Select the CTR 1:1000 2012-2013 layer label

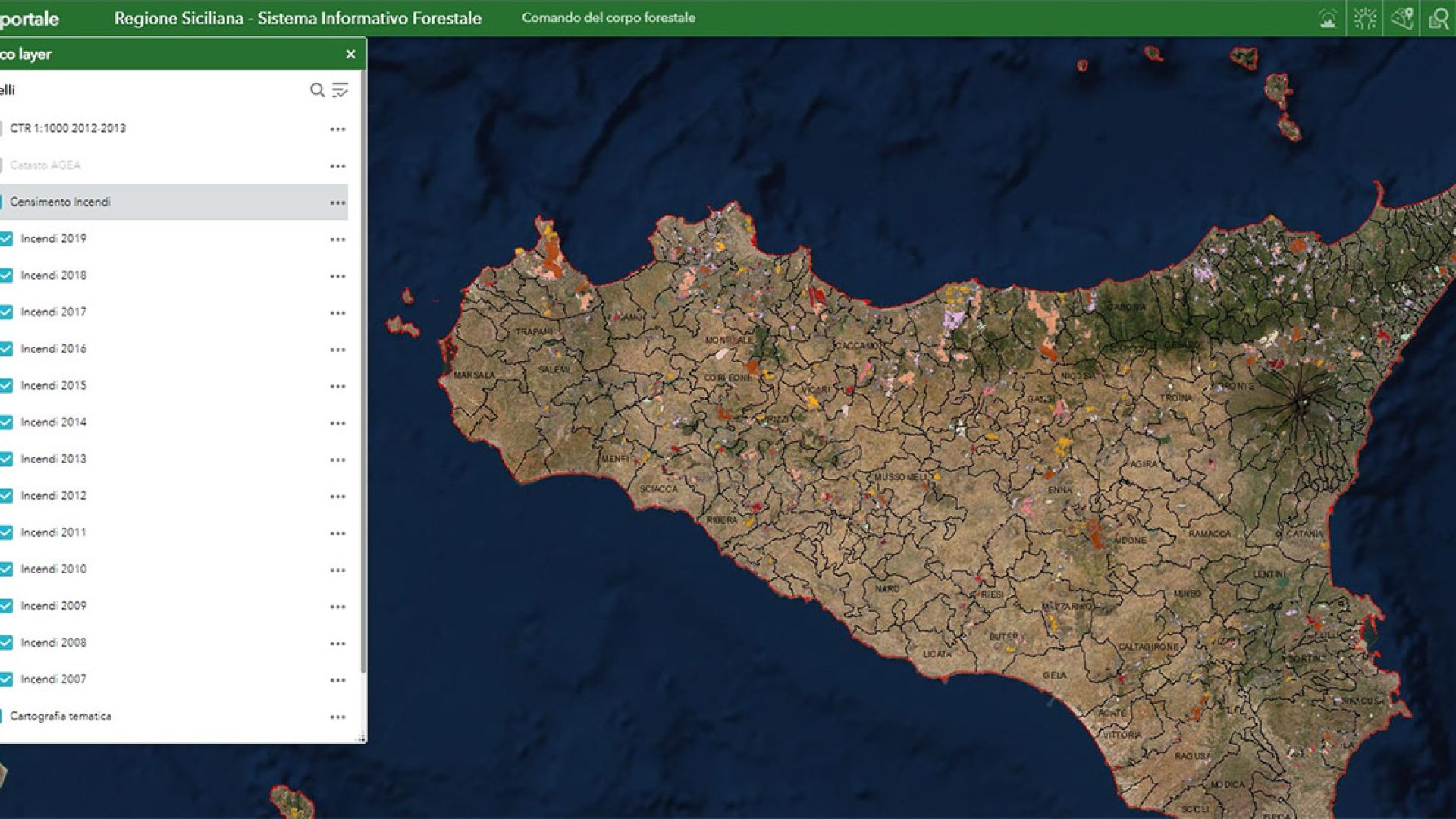pos(67,128)
